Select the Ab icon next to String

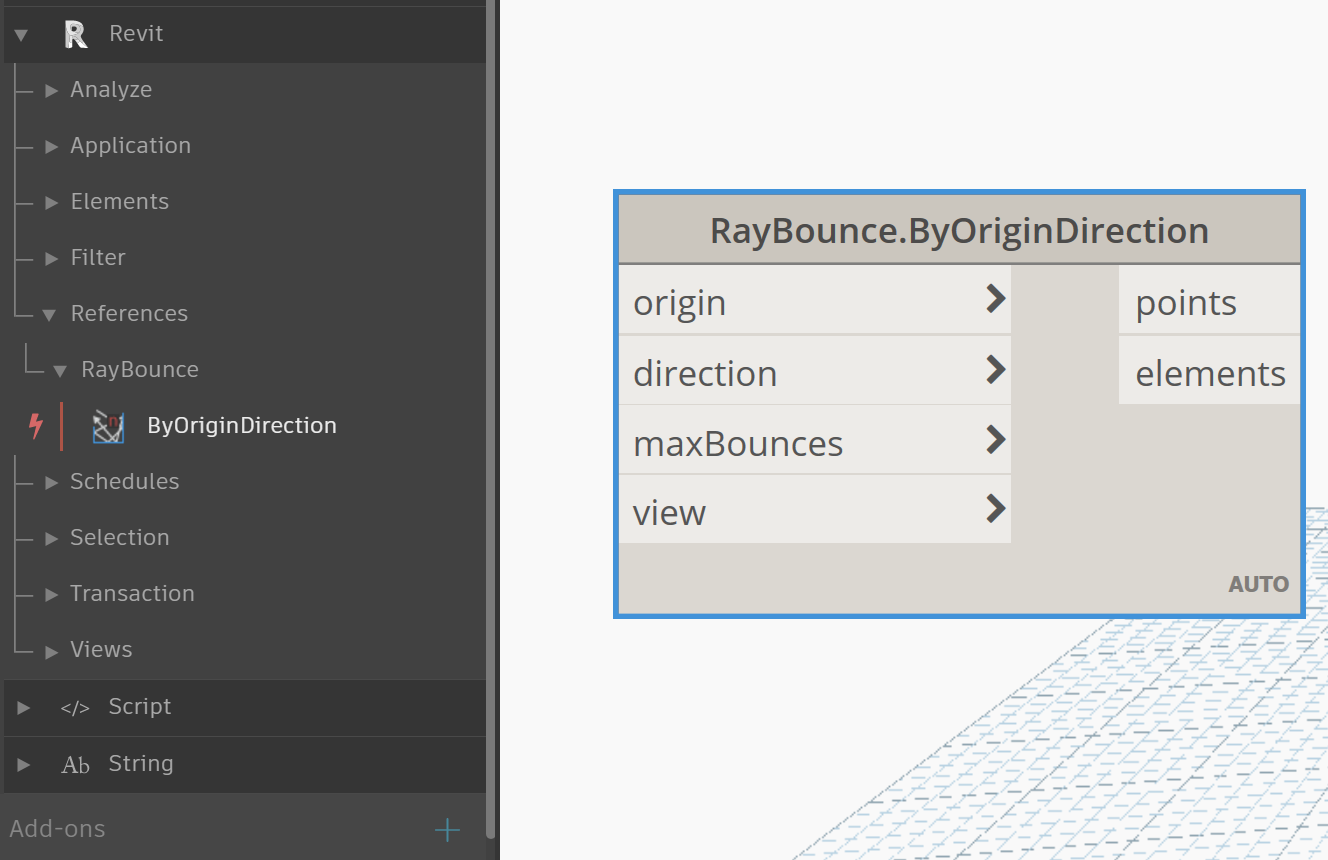click(x=75, y=764)
